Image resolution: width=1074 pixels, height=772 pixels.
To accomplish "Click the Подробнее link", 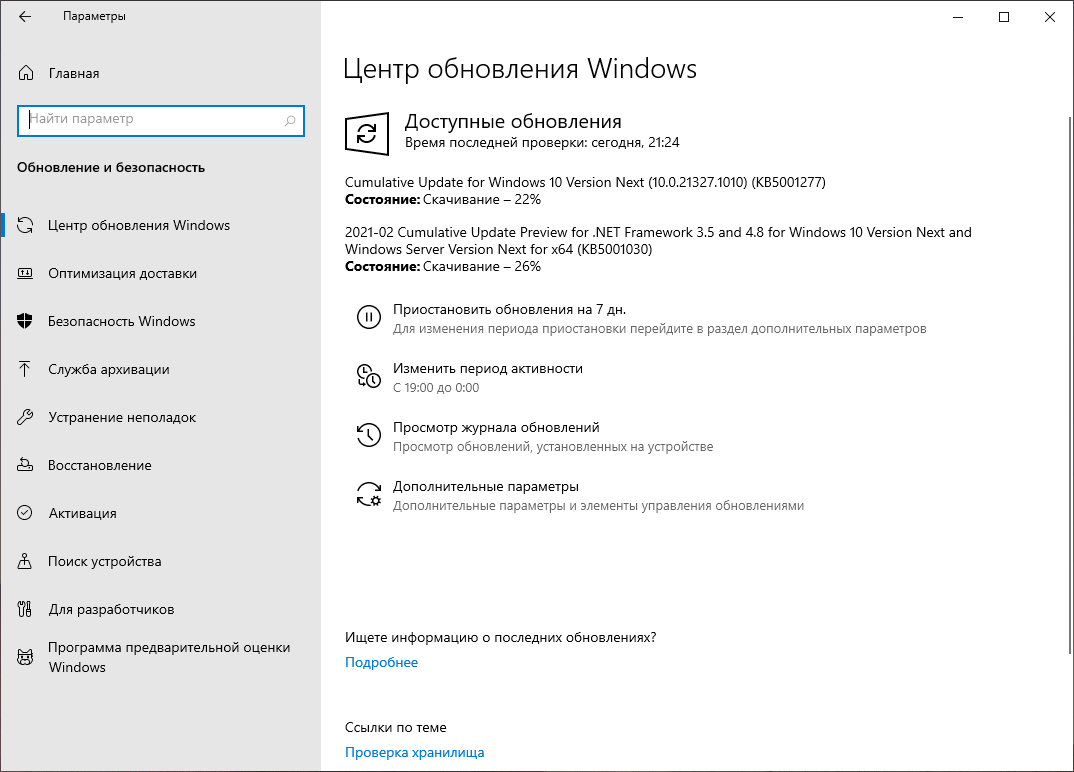I will (381, 662).
